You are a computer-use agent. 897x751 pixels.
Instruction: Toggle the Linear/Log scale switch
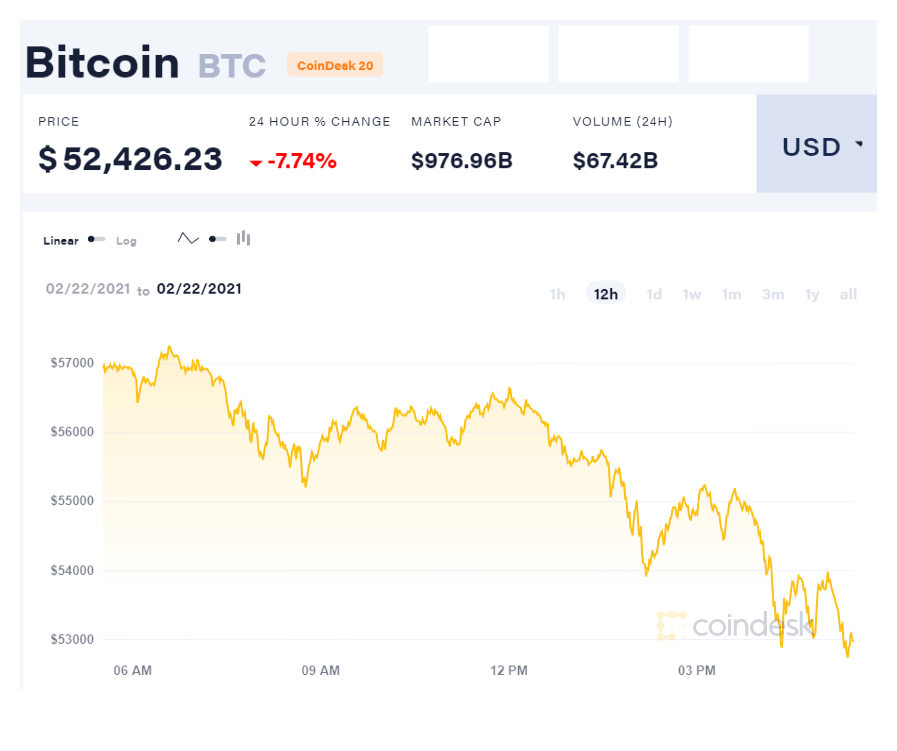96,240
